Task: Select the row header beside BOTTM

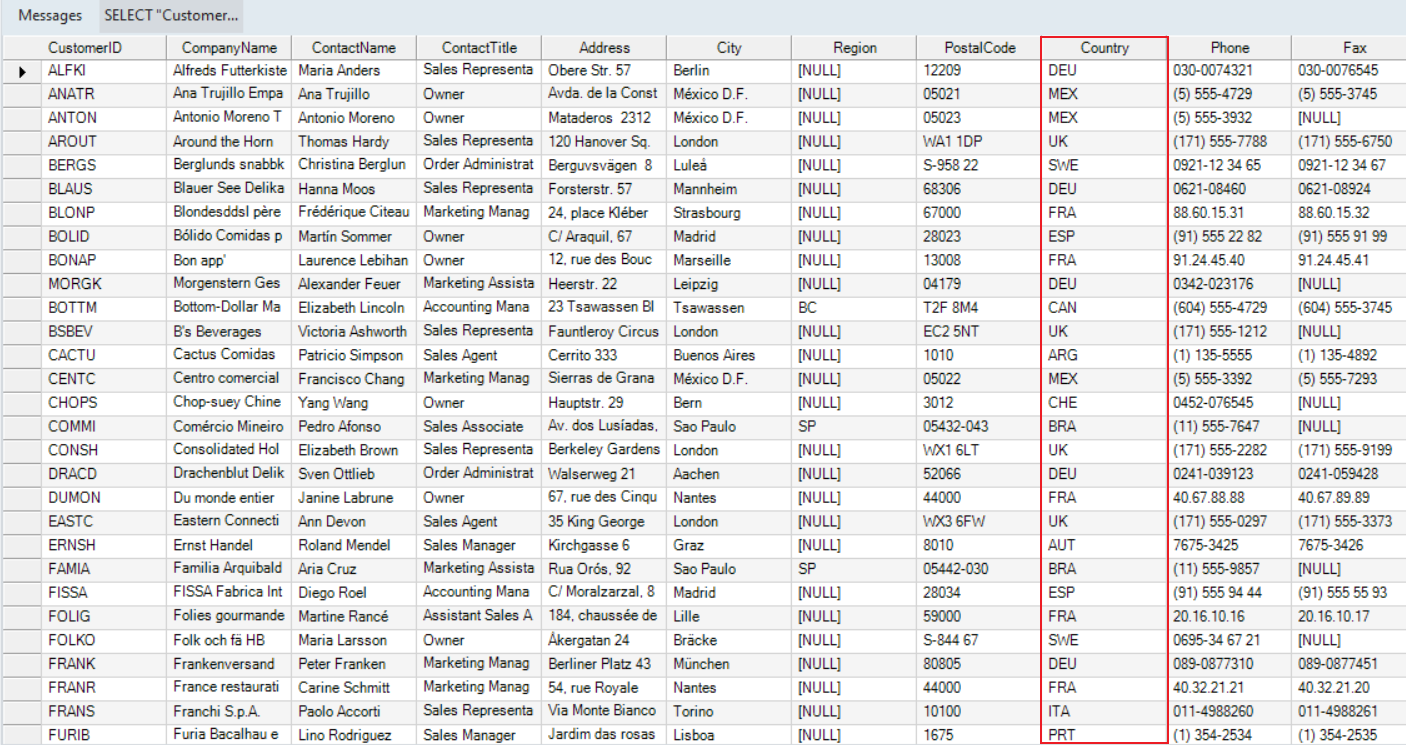Action: coord(22,308)
